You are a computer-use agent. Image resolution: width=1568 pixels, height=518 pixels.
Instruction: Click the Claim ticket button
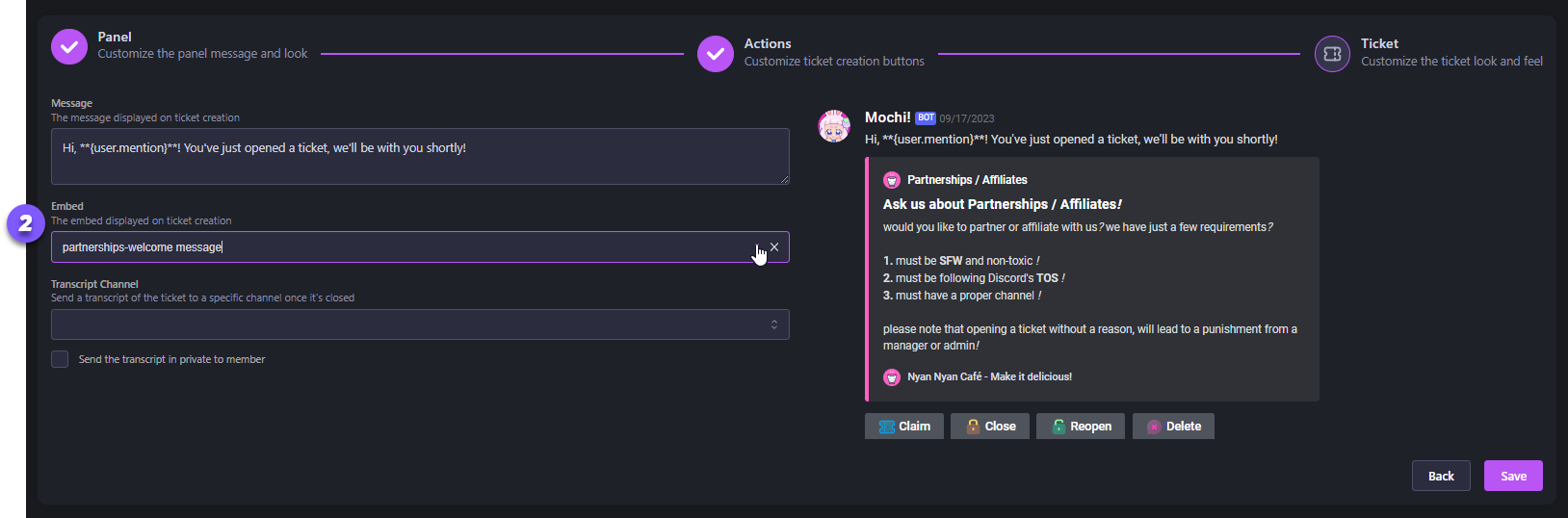click(x=904, y=427)
